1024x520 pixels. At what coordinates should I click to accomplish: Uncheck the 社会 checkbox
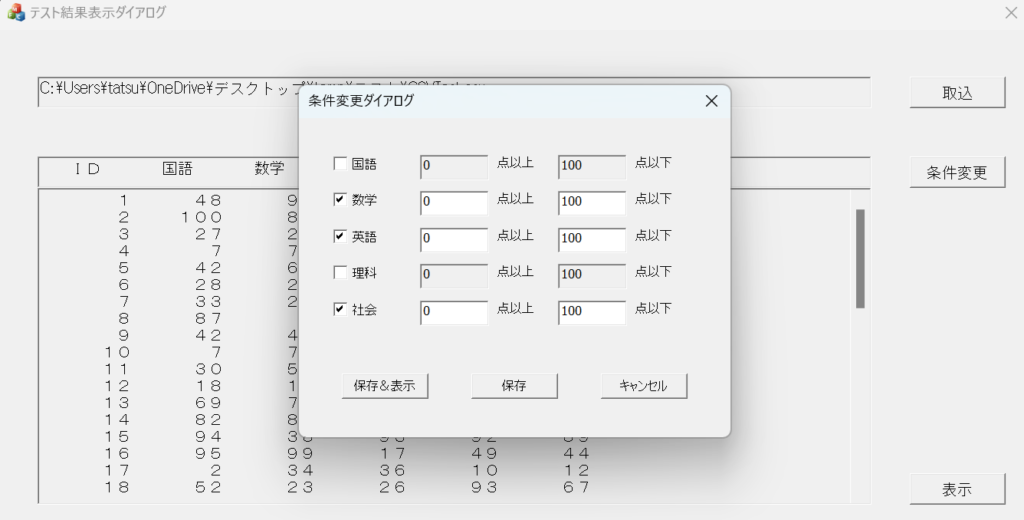340,310
